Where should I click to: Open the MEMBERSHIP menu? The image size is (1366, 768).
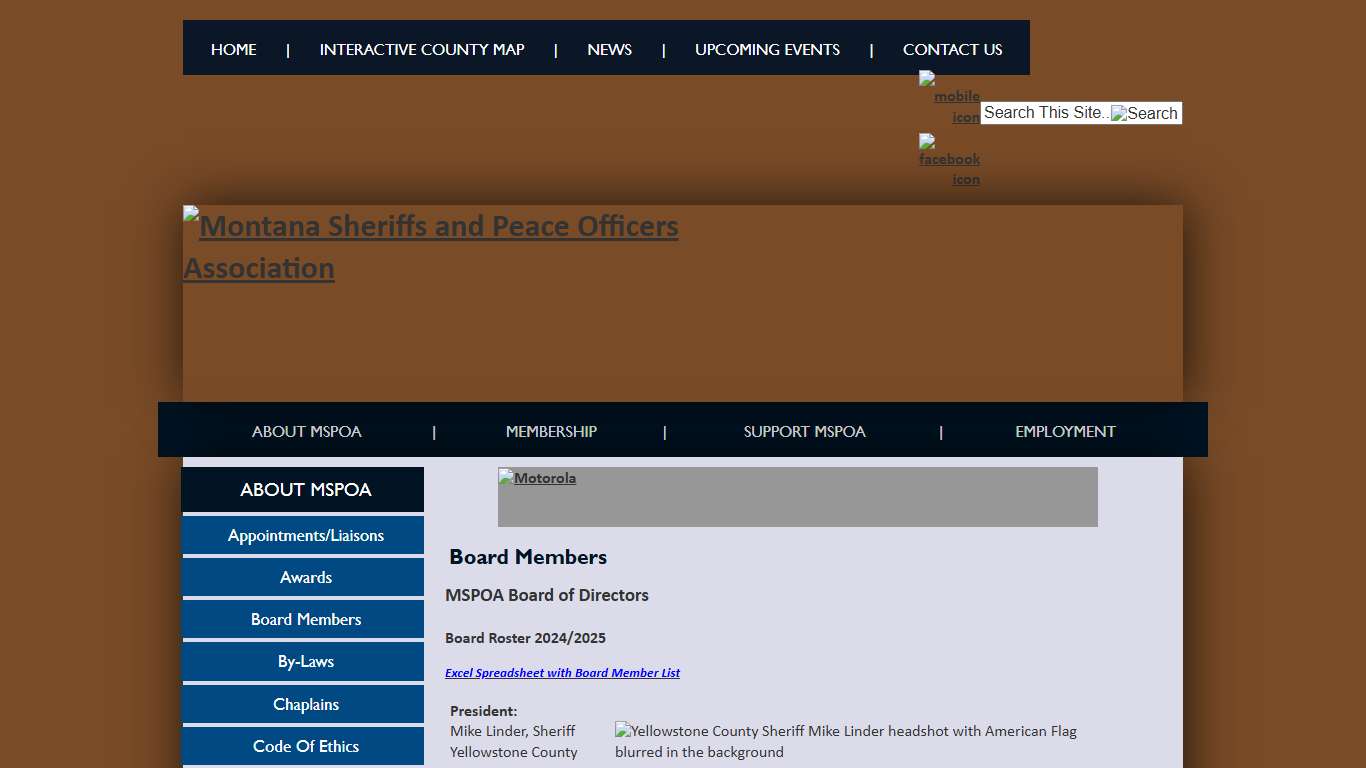pyautogui.click(x=551, y=431)
